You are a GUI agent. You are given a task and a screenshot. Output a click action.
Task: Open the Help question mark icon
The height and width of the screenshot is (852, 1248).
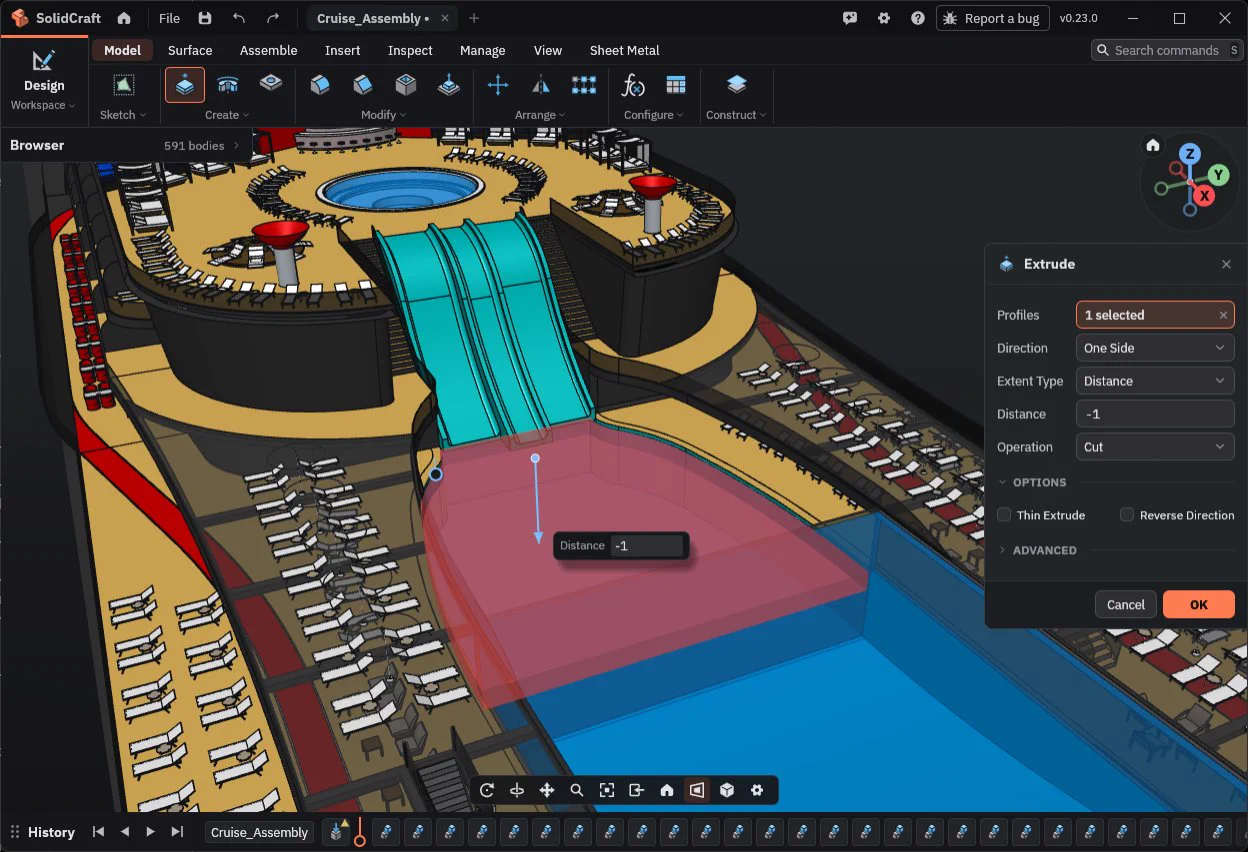(x=917, y=18)
